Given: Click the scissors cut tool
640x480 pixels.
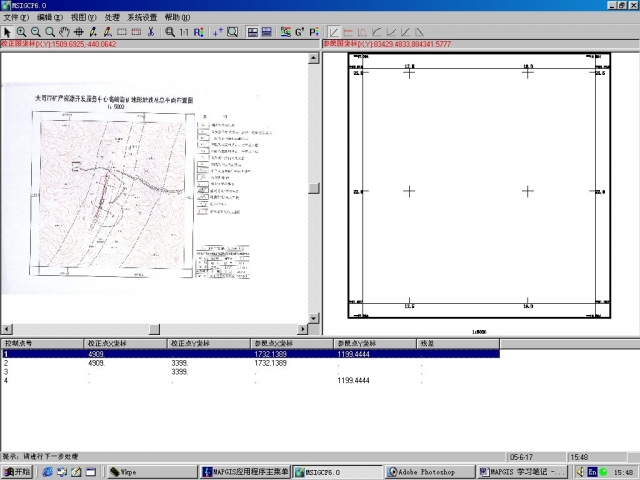Looking at the screenshot, I should [x=150, y=32].
